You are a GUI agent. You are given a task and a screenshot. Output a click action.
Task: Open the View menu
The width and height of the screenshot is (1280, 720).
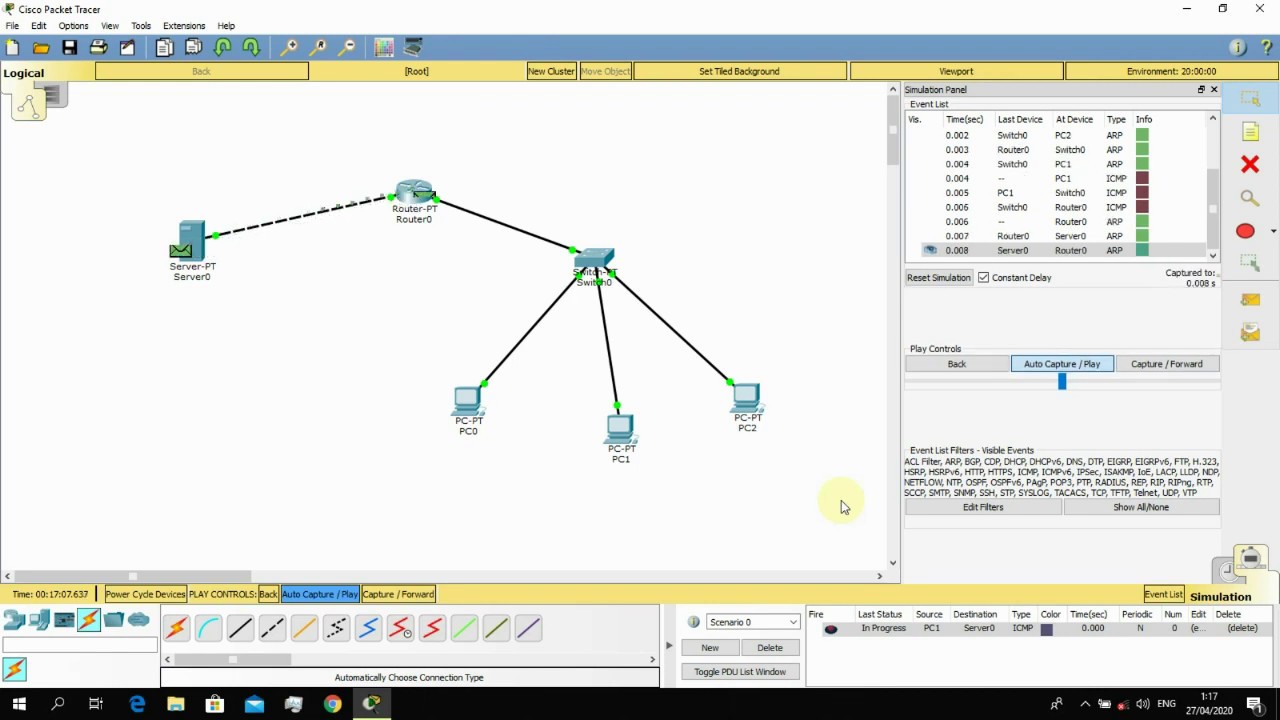(x=110, y=26)
